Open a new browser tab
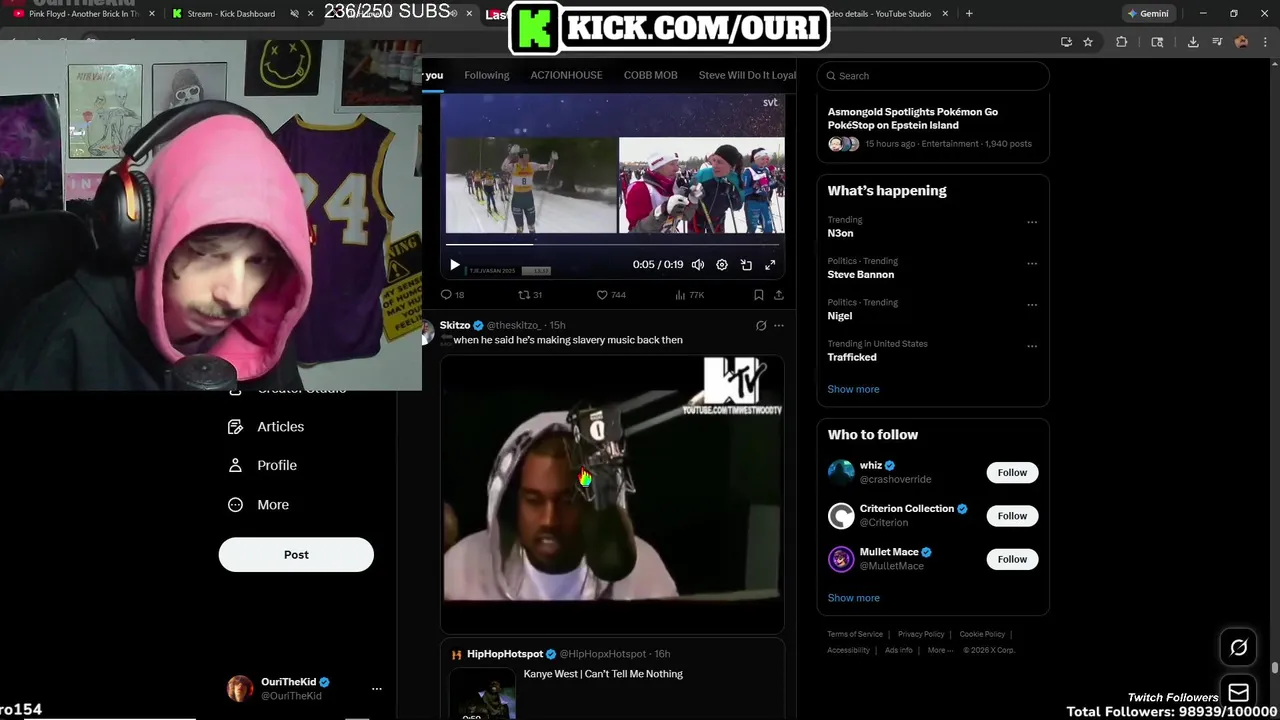1280x720 pixels. coord(969,14)
